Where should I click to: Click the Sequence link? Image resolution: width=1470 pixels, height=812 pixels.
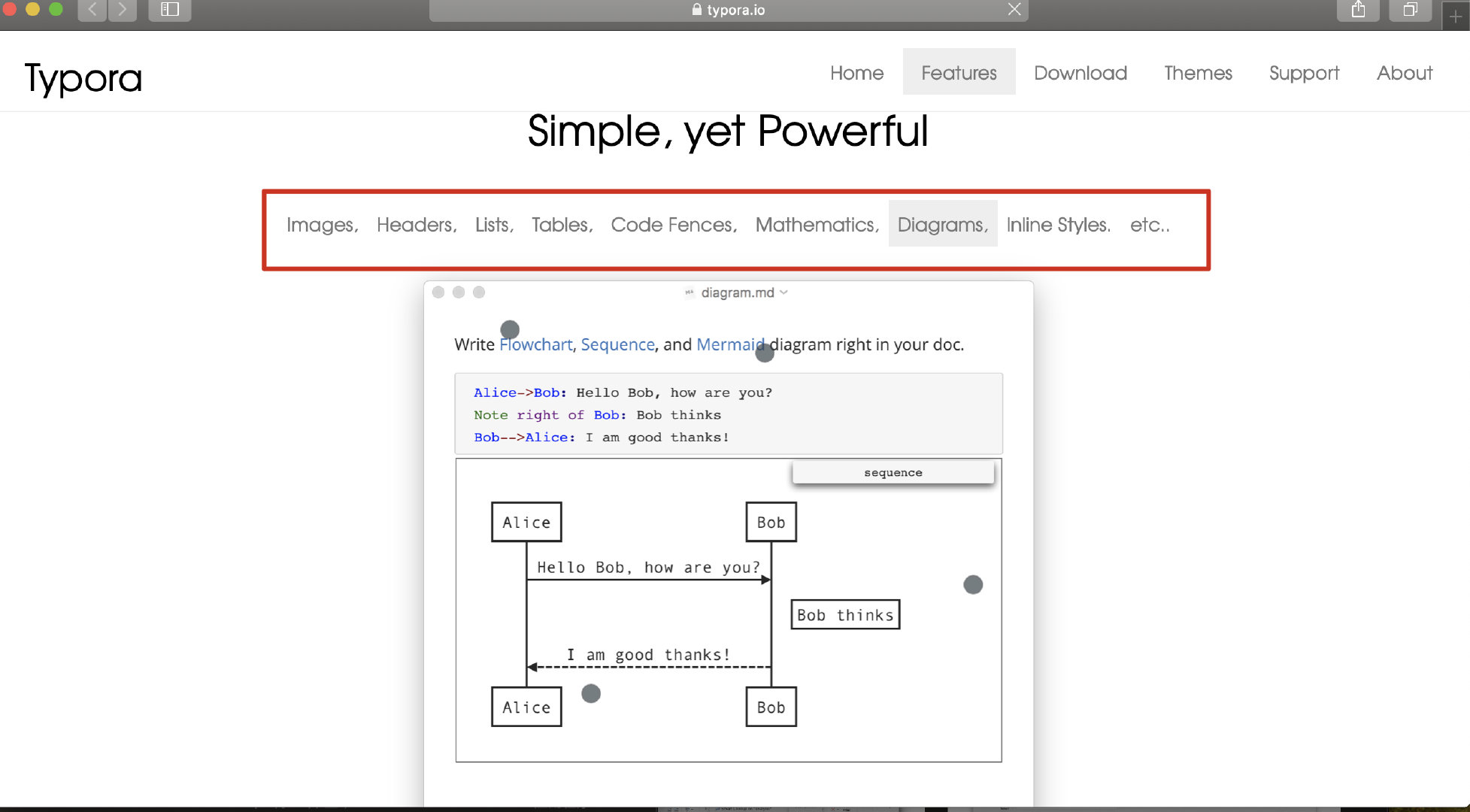[x=618, y=344]
